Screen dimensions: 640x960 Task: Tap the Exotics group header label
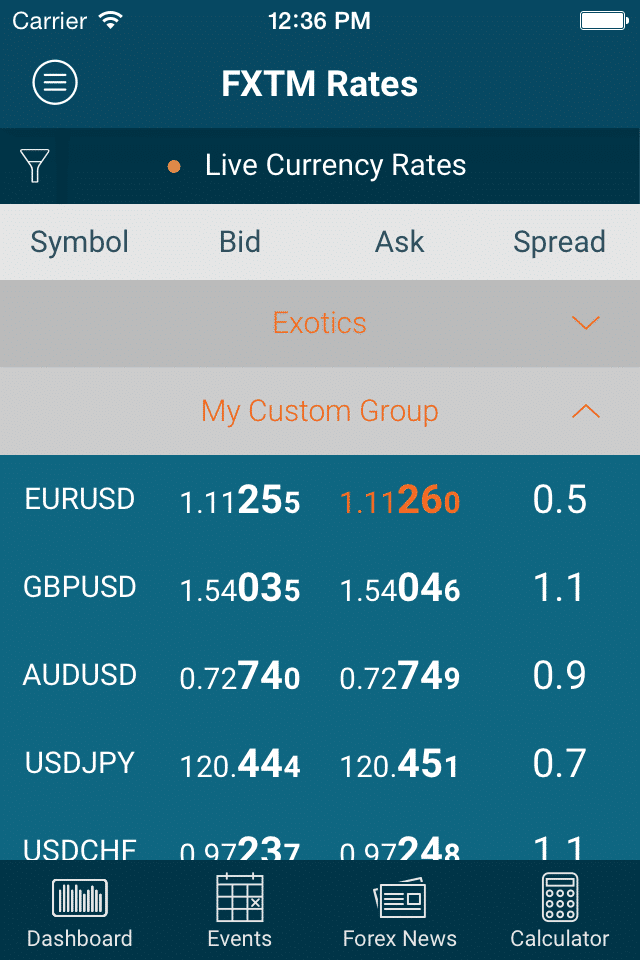click(x=320, y=323)
